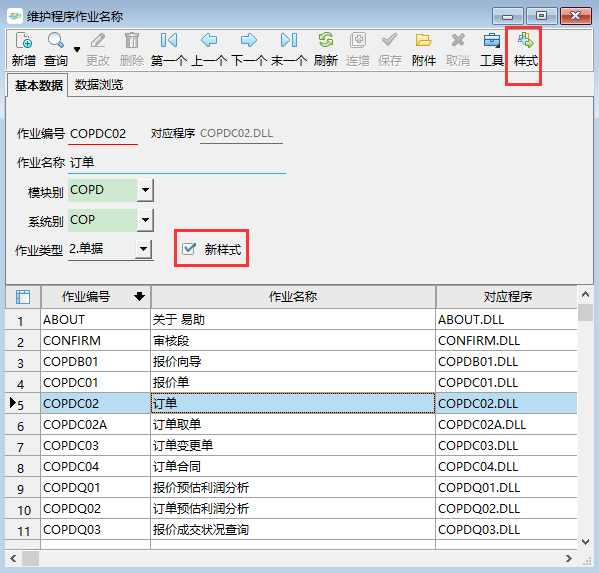Screen dimensions: 599x573
Task: Open the 工具 (Tools) briefcase icon
Action: click(x=492, y=50)
